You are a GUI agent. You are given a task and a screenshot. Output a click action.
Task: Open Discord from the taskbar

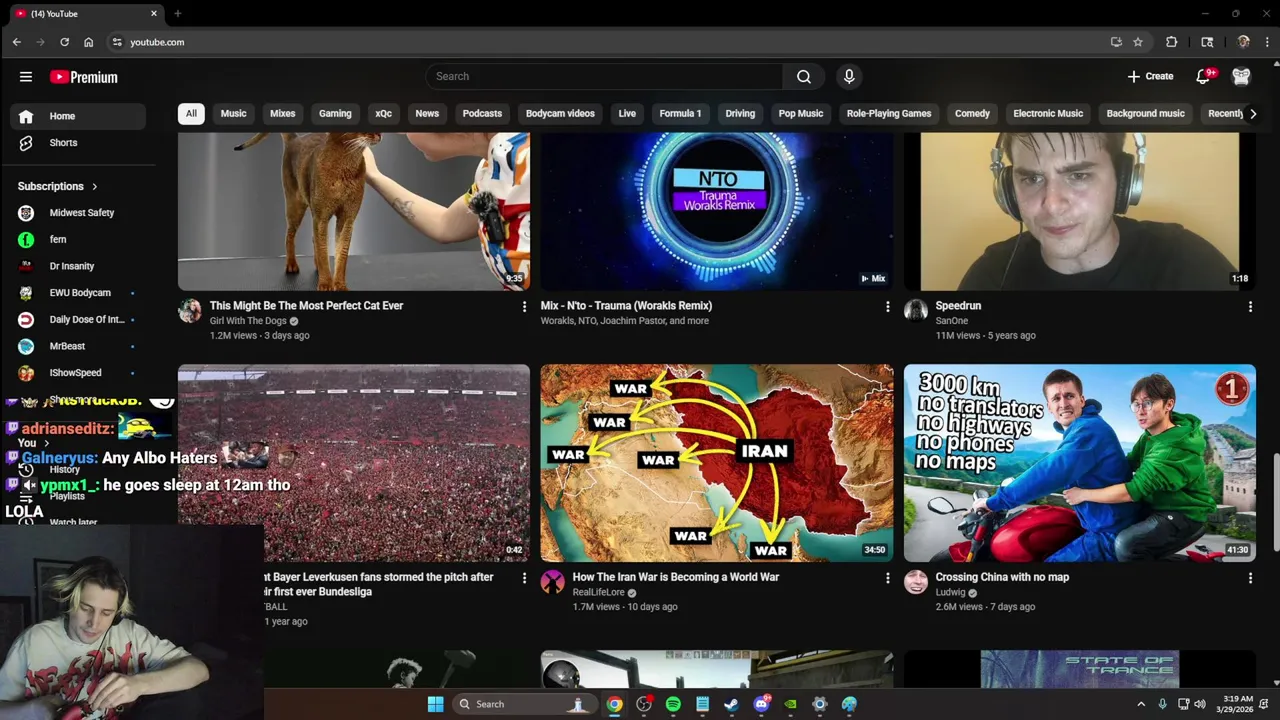(x=761, y=704)
